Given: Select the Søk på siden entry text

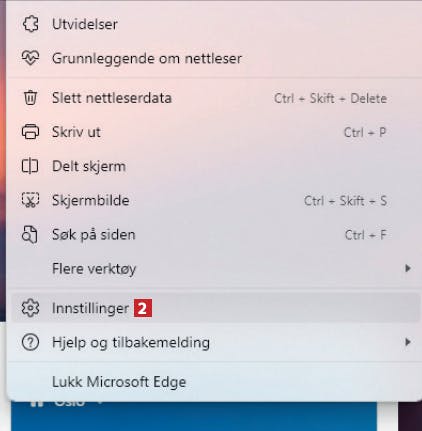Looking at the screenshot, I should [94, 235].
